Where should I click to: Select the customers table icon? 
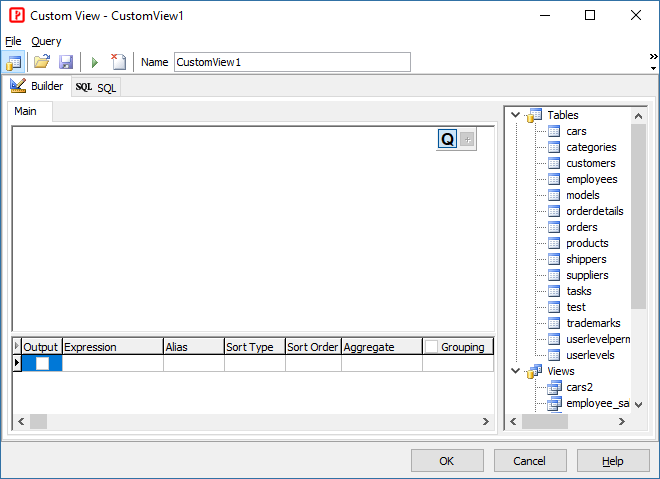coord(553,163)
